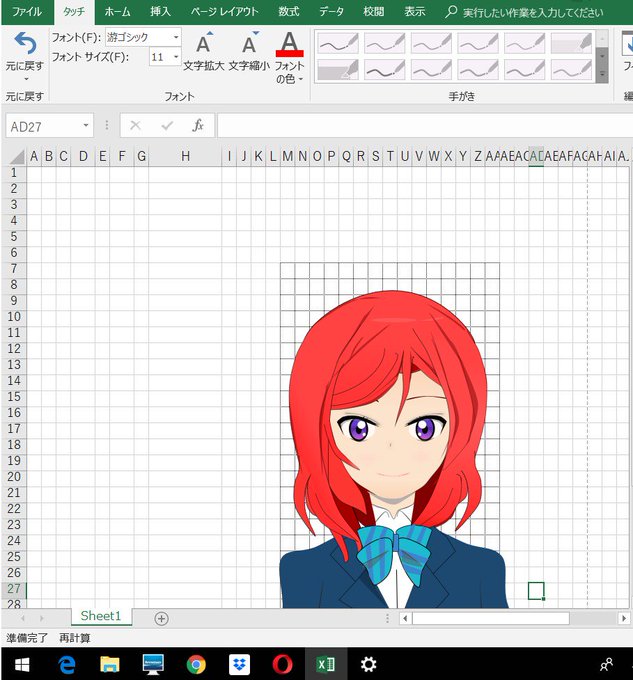
Task: Open the Name Box dropdown arrow
Action: click(x=86, y=126)
